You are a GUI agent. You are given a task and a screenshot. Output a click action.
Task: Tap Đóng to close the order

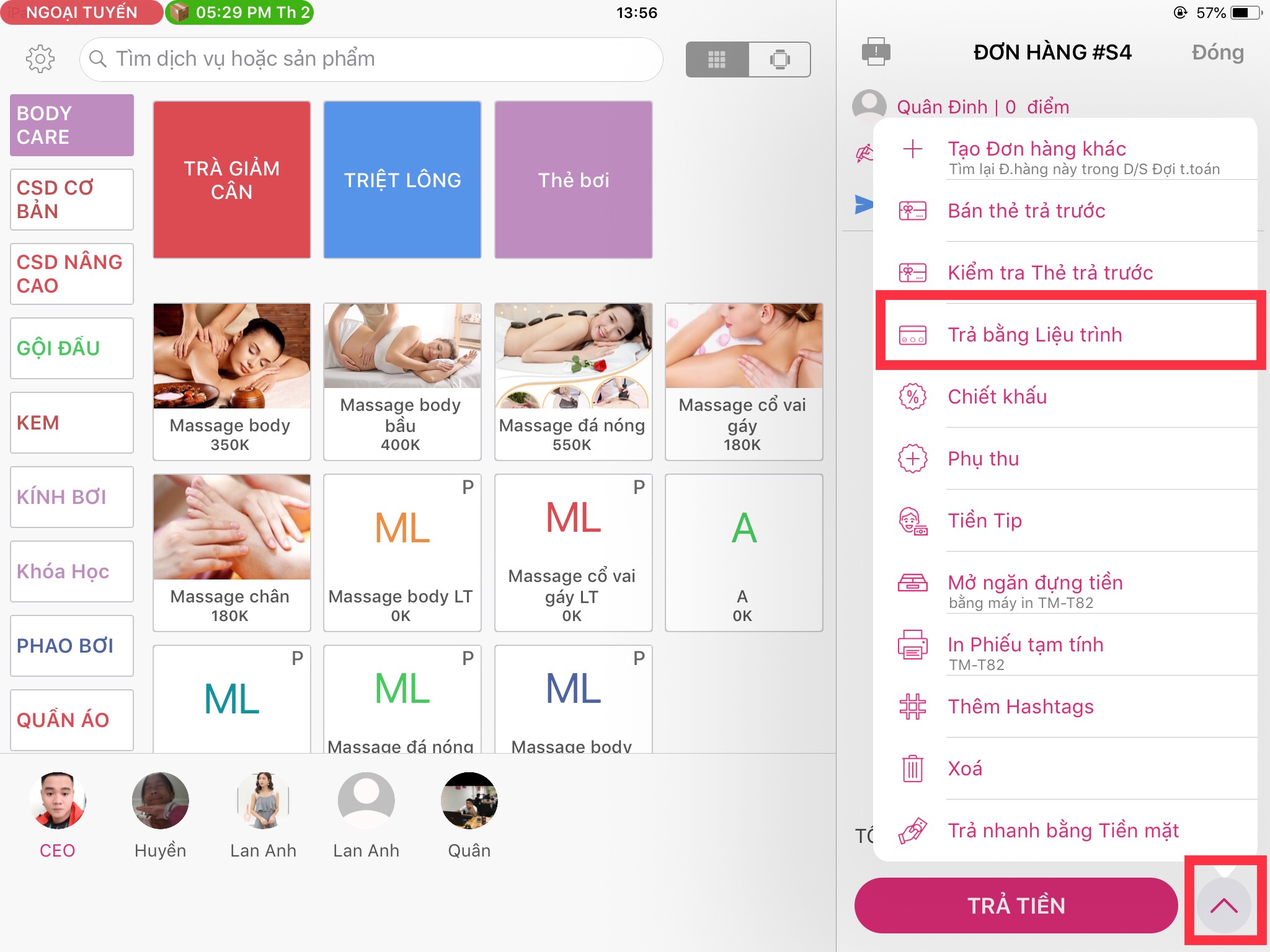tap(1217, 52)
